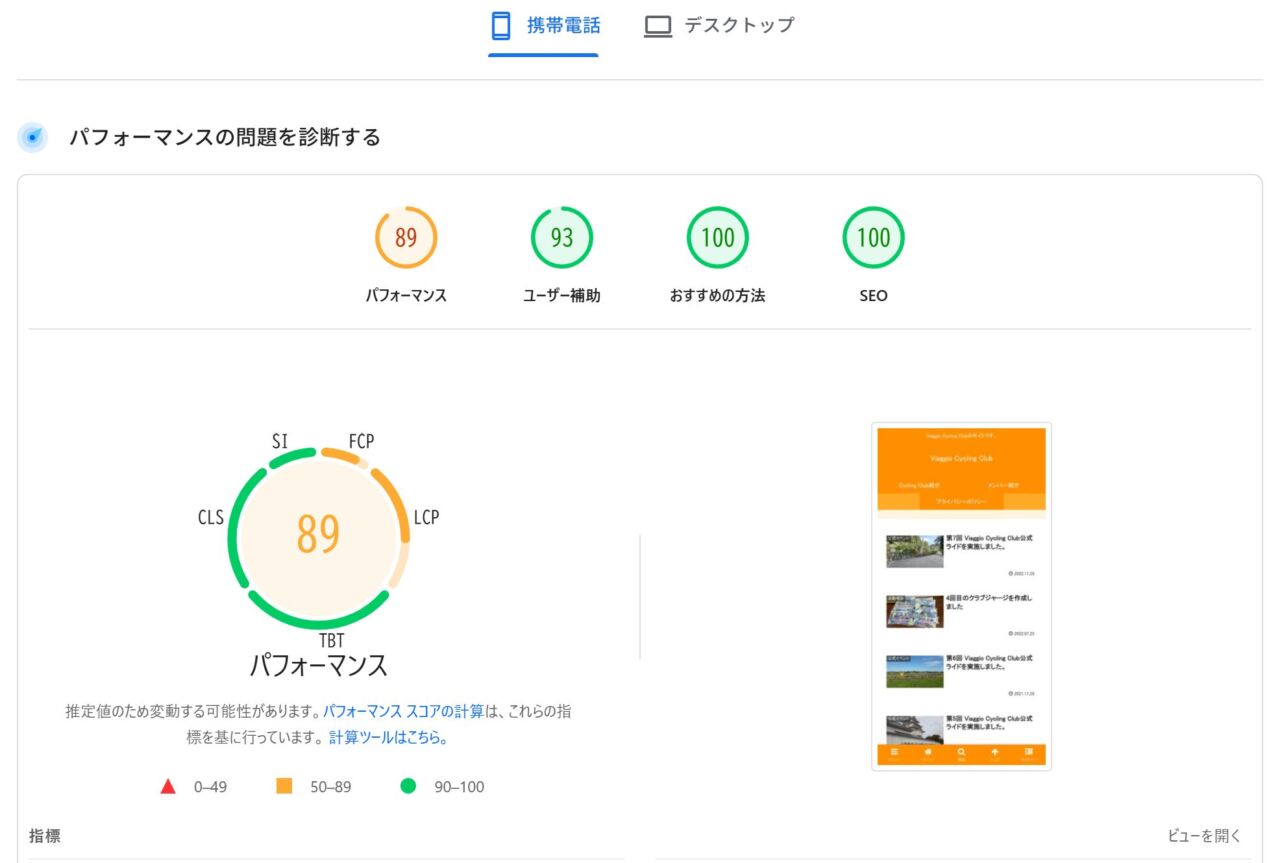This screenshot has width=1280, height=863.
Task: Click the TBT label on gauge
Action: [x=331, y=641]
